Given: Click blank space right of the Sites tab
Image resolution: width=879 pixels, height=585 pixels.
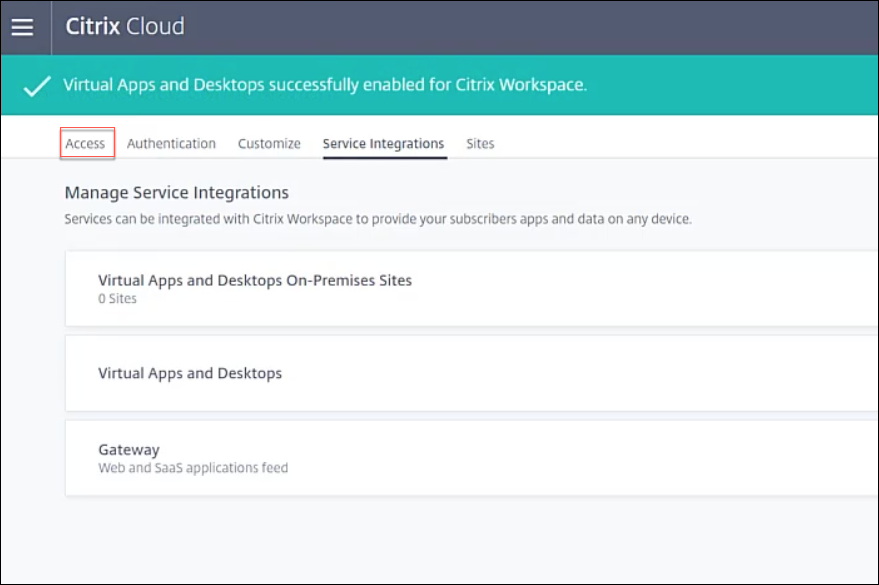Looking at the screenshot, I should (680, 143).
